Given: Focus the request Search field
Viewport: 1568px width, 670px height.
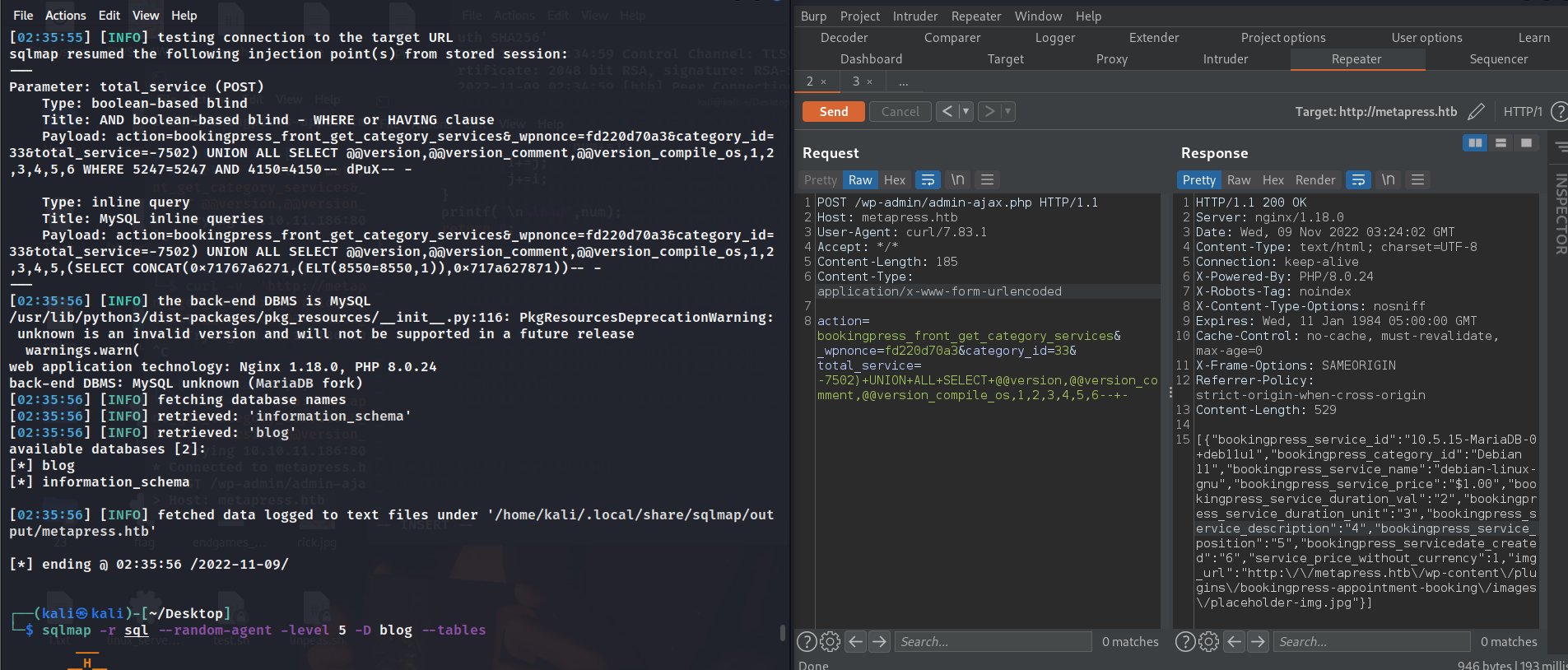Looking at the screenshot, I should coord(993,642).
